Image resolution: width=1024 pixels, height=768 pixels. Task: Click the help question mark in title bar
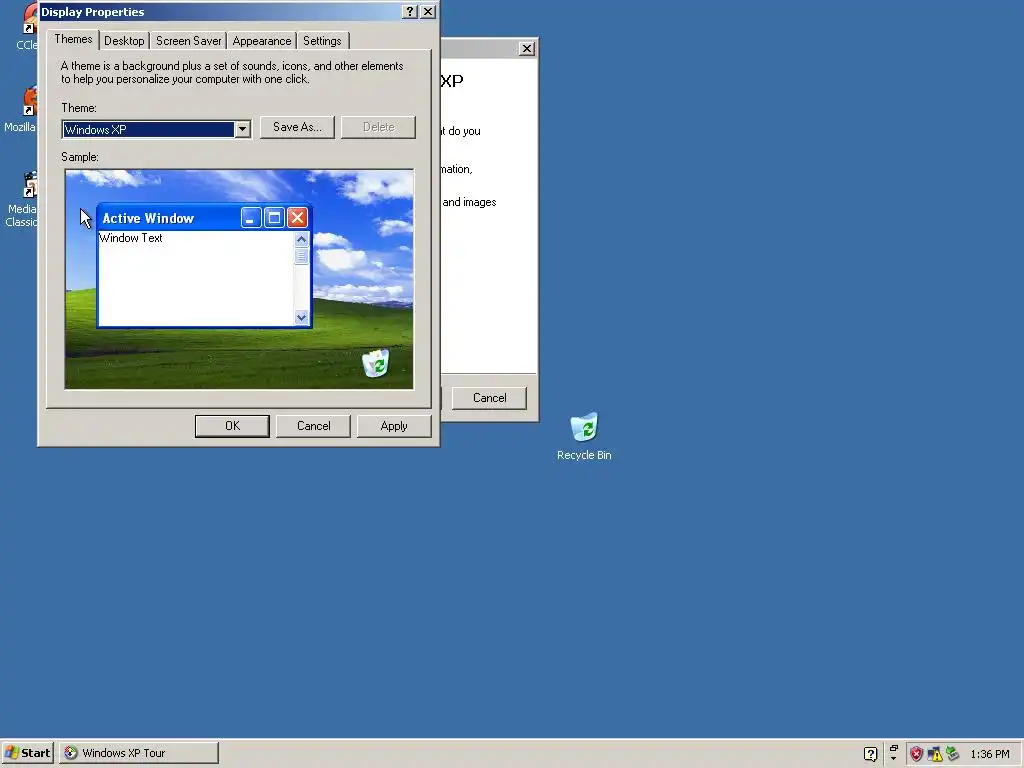pyautogui.click(x=409, y=12)
